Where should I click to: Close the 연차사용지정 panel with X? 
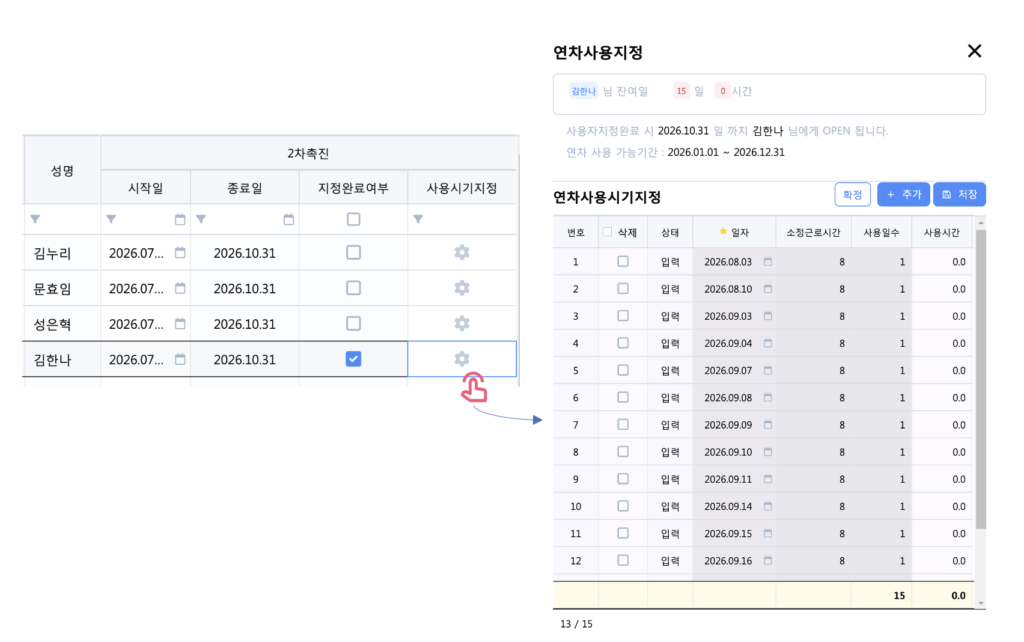[x=974, y=52]
